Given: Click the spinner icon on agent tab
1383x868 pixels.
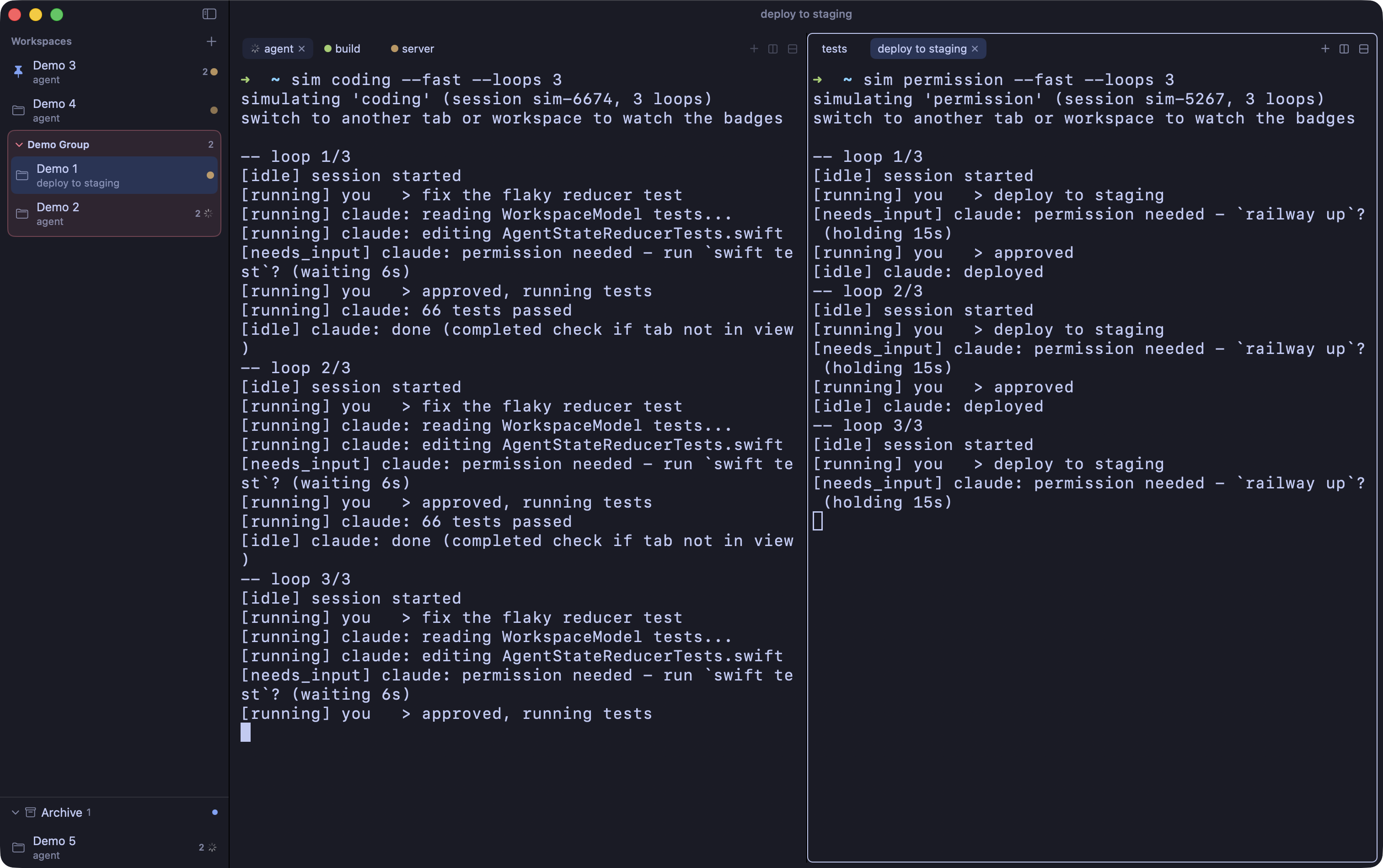Looking at the screenshot, I should tap(256, 49).
